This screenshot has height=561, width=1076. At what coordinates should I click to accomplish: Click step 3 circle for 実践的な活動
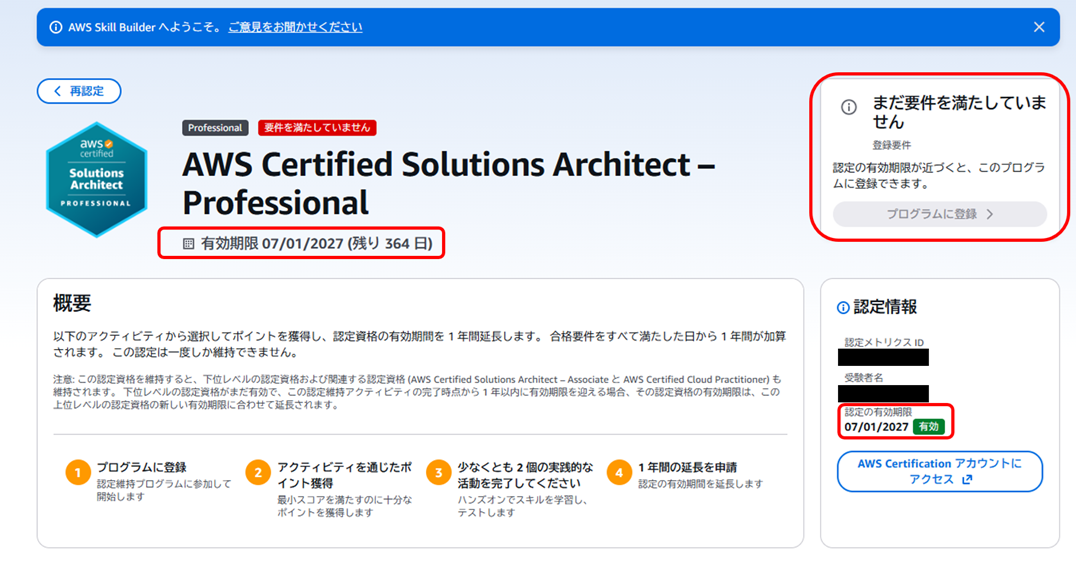(438, 473)
